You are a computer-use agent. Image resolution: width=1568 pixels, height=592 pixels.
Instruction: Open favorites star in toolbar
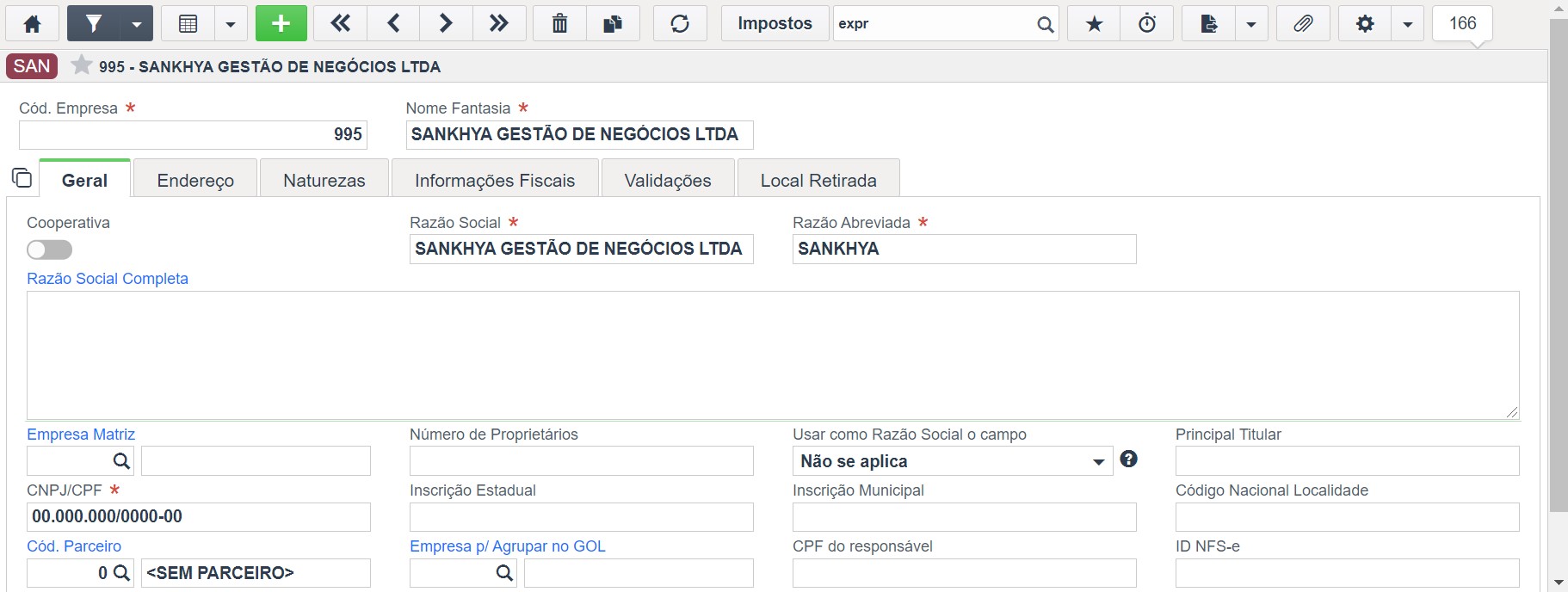click(x=1094, y=24)
